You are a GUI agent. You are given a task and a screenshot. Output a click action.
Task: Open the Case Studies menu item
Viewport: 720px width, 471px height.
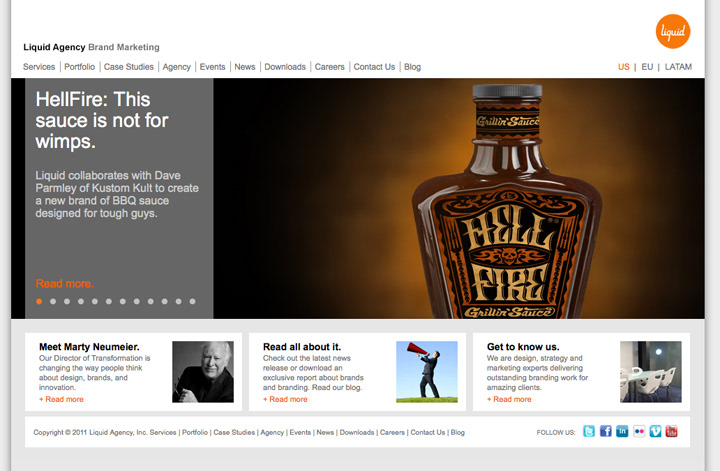click(129, 67)
